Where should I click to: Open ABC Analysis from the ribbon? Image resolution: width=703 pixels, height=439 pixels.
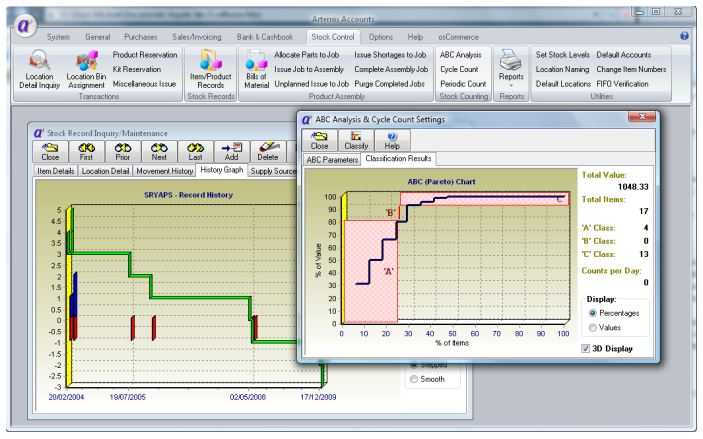pyautogui.click(x=460, y=55)
